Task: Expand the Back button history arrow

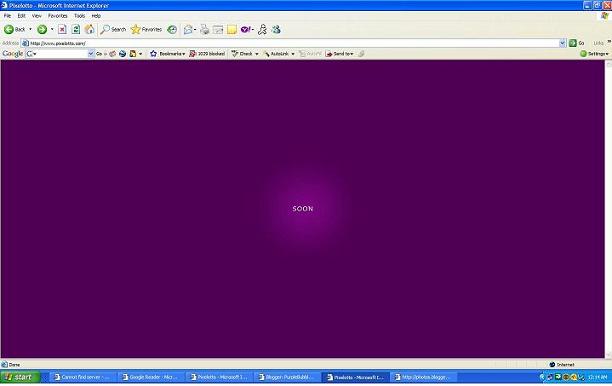Action: [30, 29]
